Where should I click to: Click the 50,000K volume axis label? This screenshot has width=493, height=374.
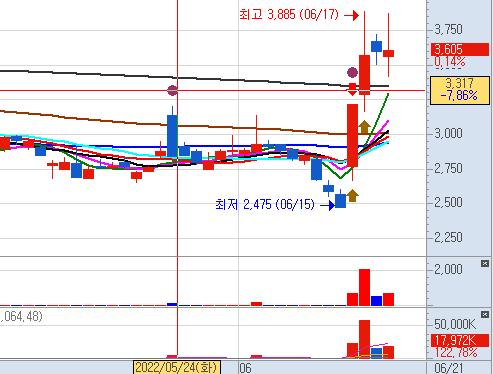pyautogui.click(x=455, y=324)
